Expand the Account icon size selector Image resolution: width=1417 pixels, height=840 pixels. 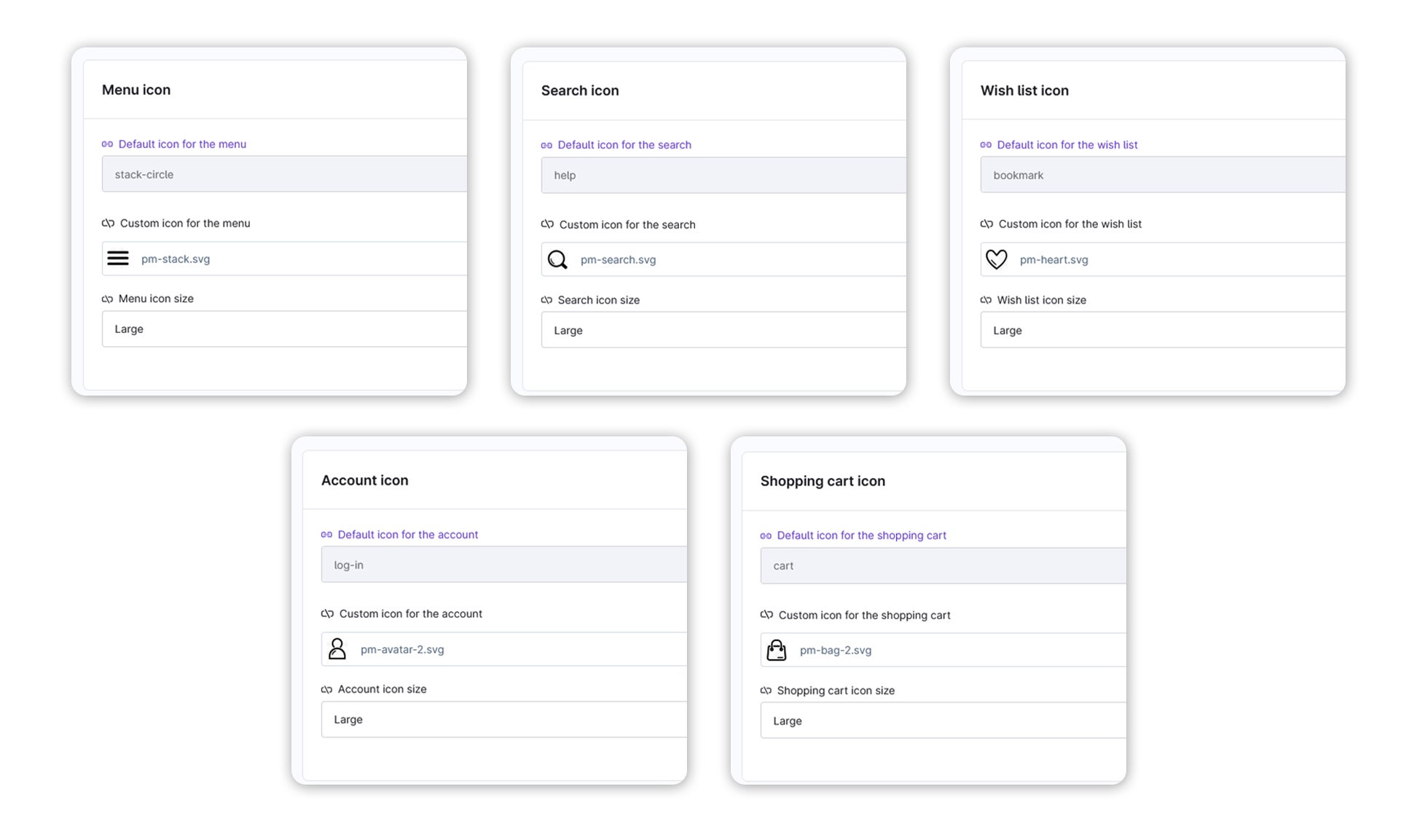point(503,720)
